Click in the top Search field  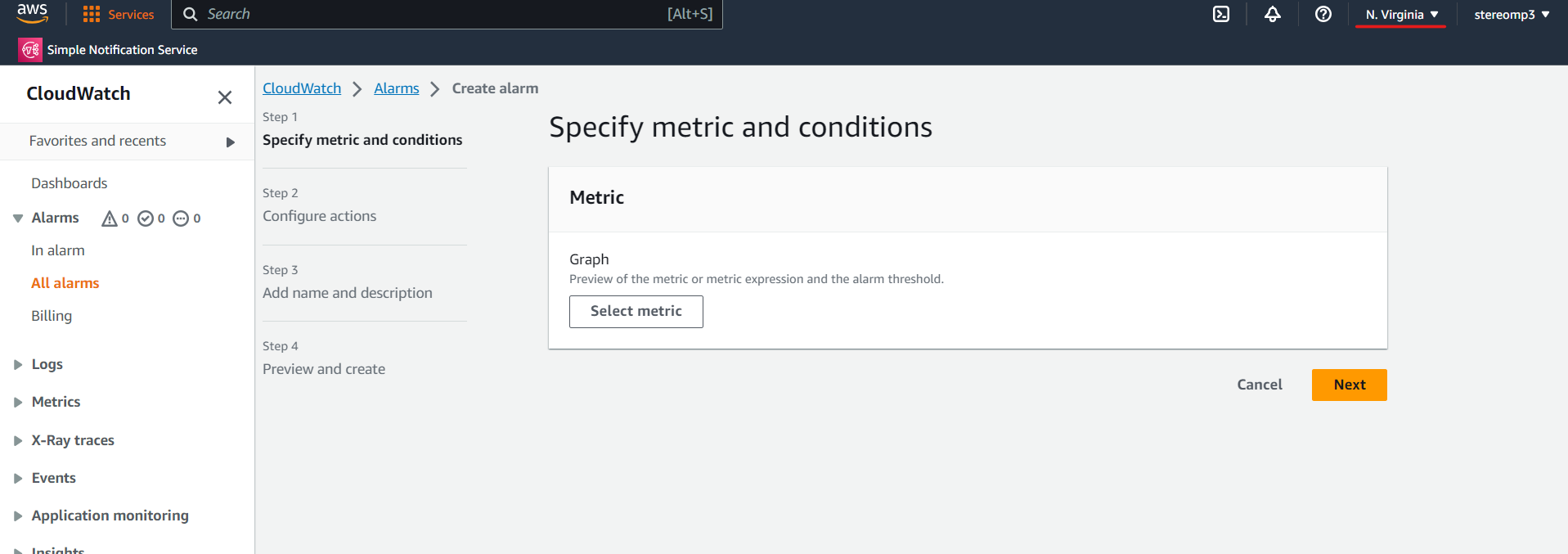tap(447, 14)
